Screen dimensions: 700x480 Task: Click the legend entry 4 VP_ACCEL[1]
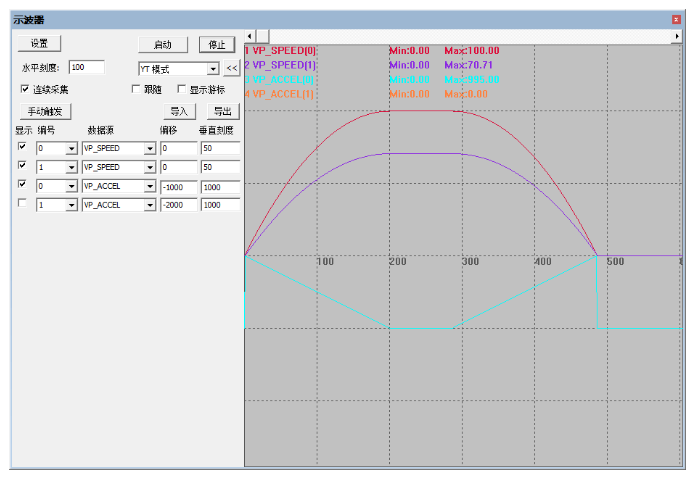tap(279, 94)
